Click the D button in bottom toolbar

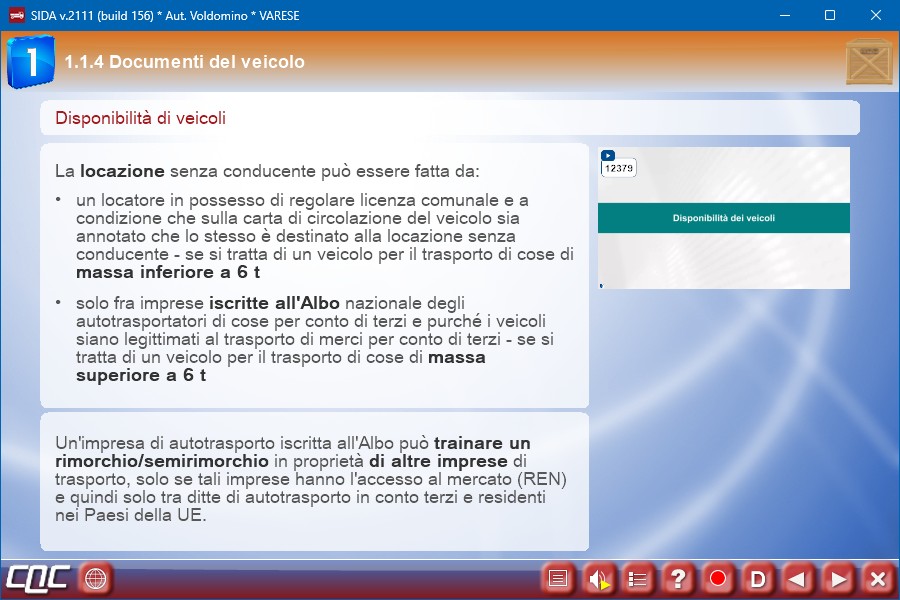click(758, 578)
